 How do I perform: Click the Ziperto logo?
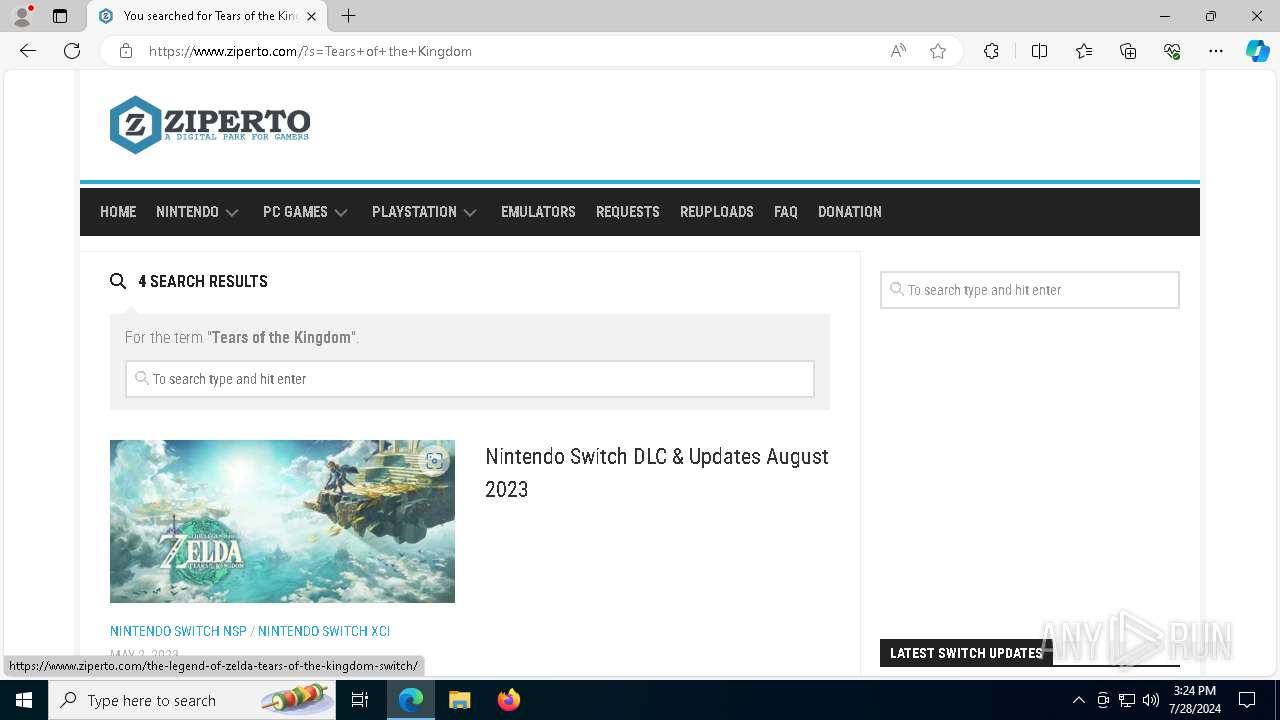[210, 125]
